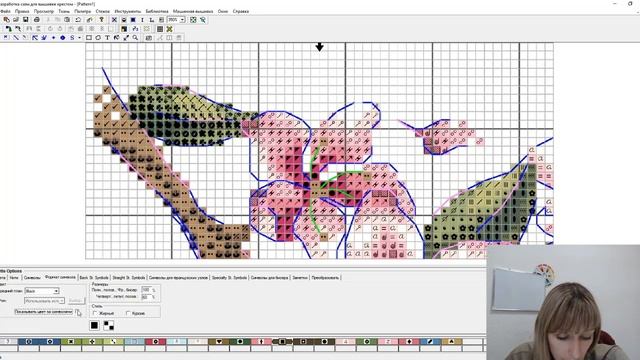This screenshot has width=640, height=360.
Task: Click the color picker eyedropper tool
Action: [x=126, y=38]
